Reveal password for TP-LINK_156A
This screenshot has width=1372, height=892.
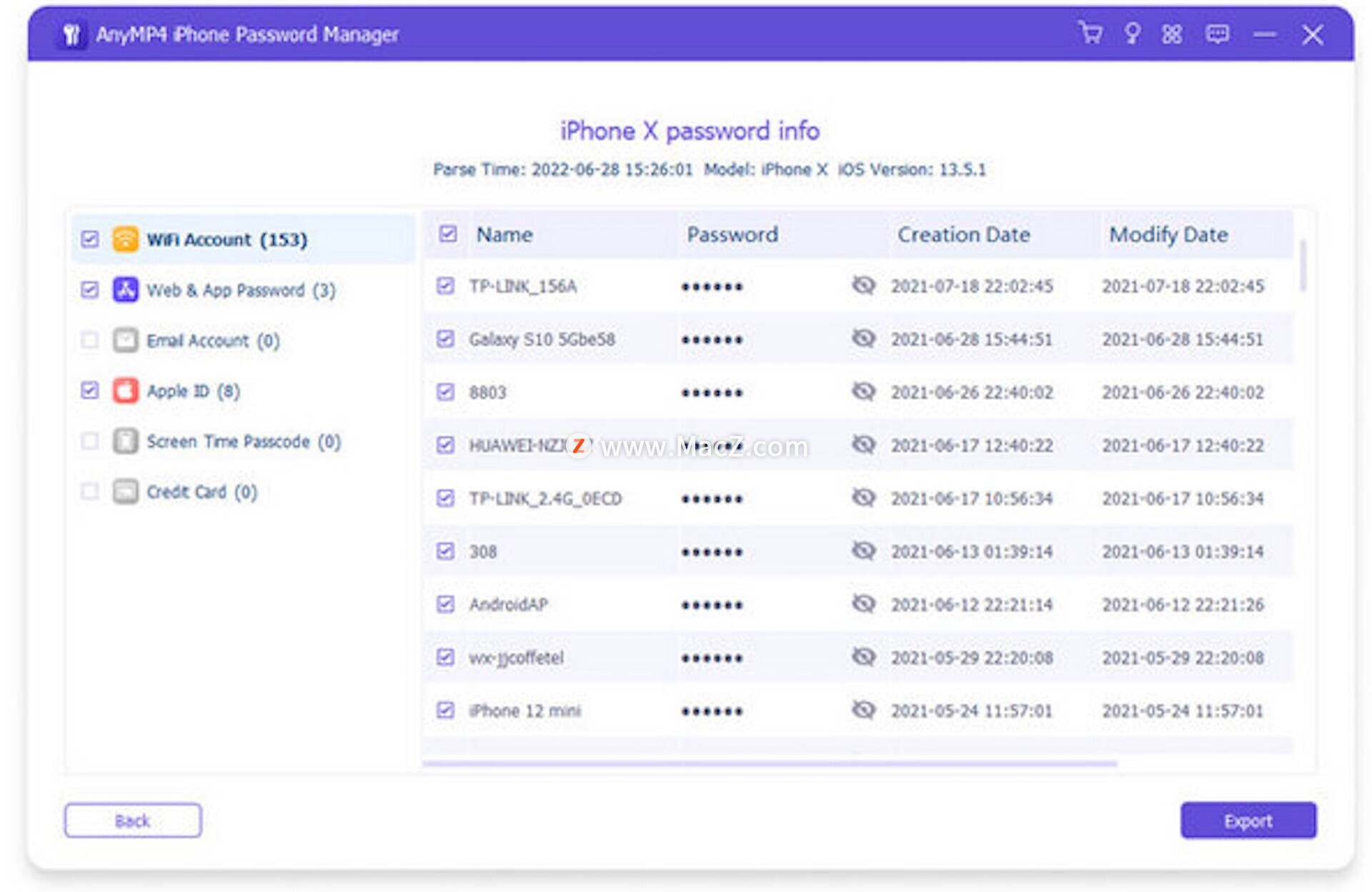tap(863, 286)
